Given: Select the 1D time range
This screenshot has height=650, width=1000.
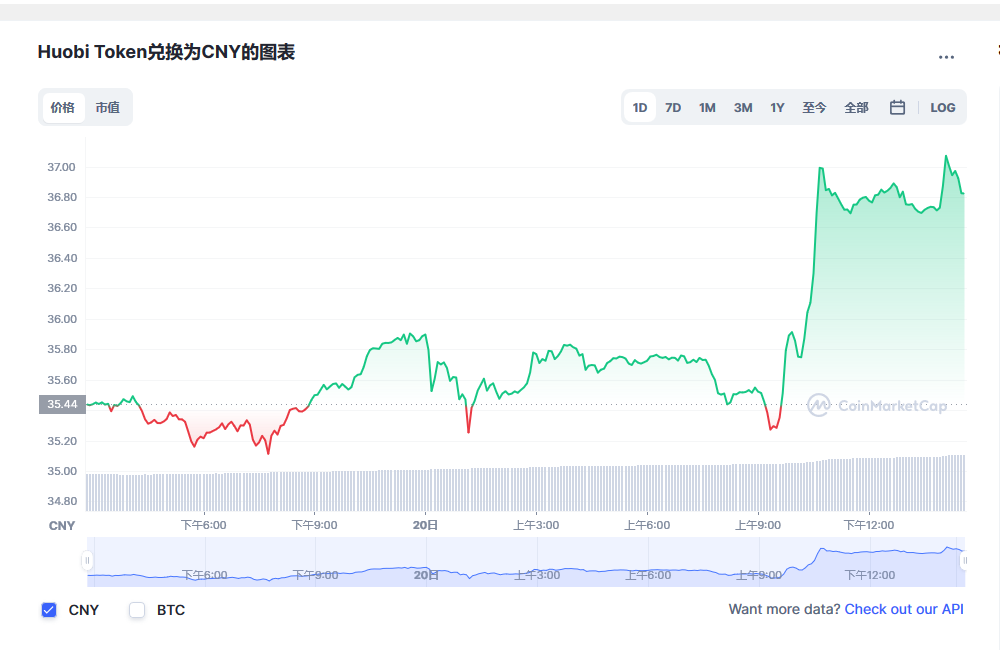Looking at the screenshot, I should pyautogui.click(x=640, y=108).
